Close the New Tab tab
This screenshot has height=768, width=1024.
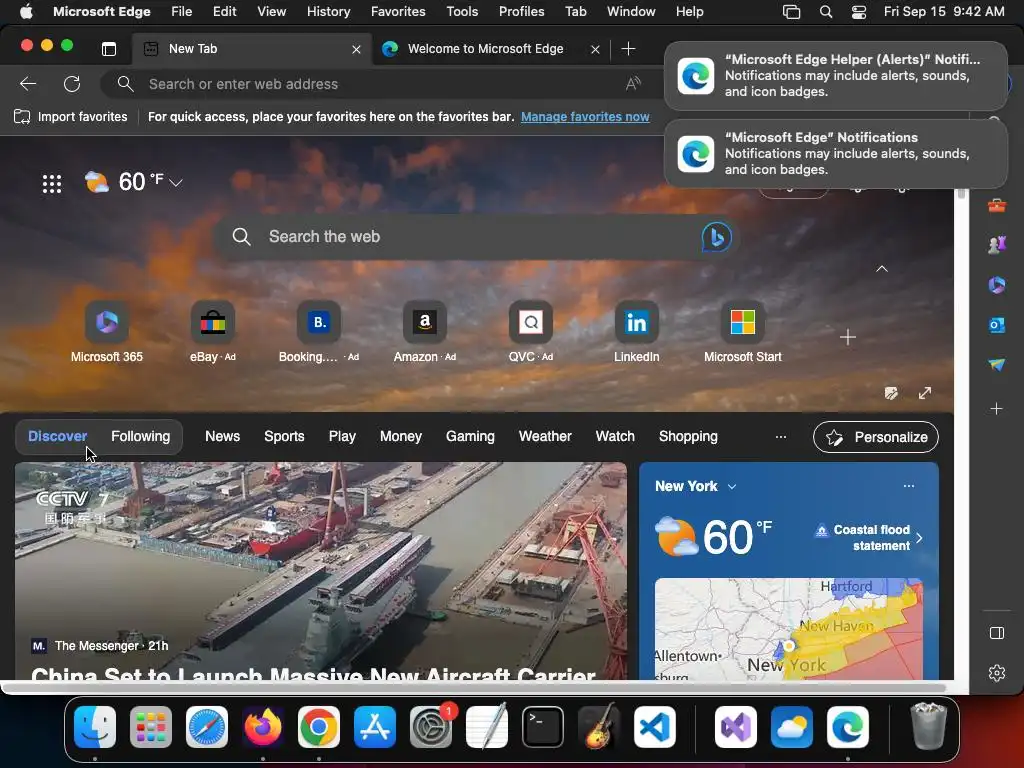coord(357,49)
